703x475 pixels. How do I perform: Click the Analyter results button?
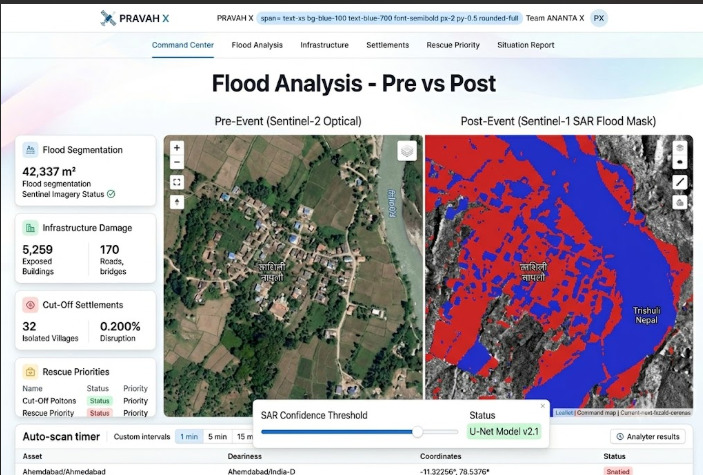[648, 436]
